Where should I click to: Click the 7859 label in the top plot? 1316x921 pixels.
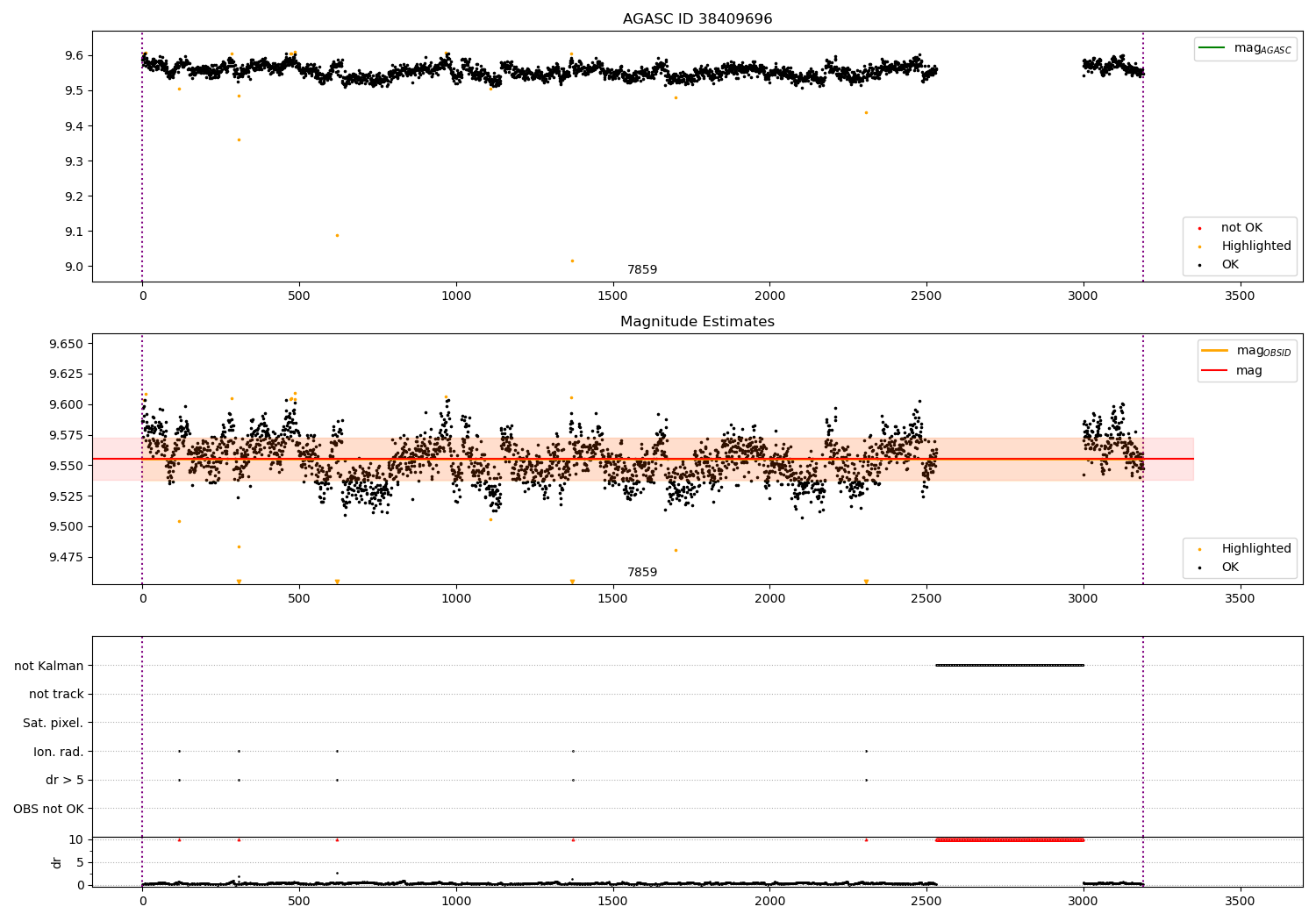(x=642, y=270)
